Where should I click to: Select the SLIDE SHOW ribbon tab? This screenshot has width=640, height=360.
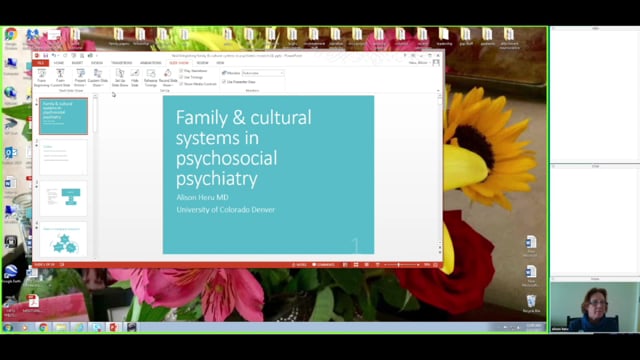179,63
